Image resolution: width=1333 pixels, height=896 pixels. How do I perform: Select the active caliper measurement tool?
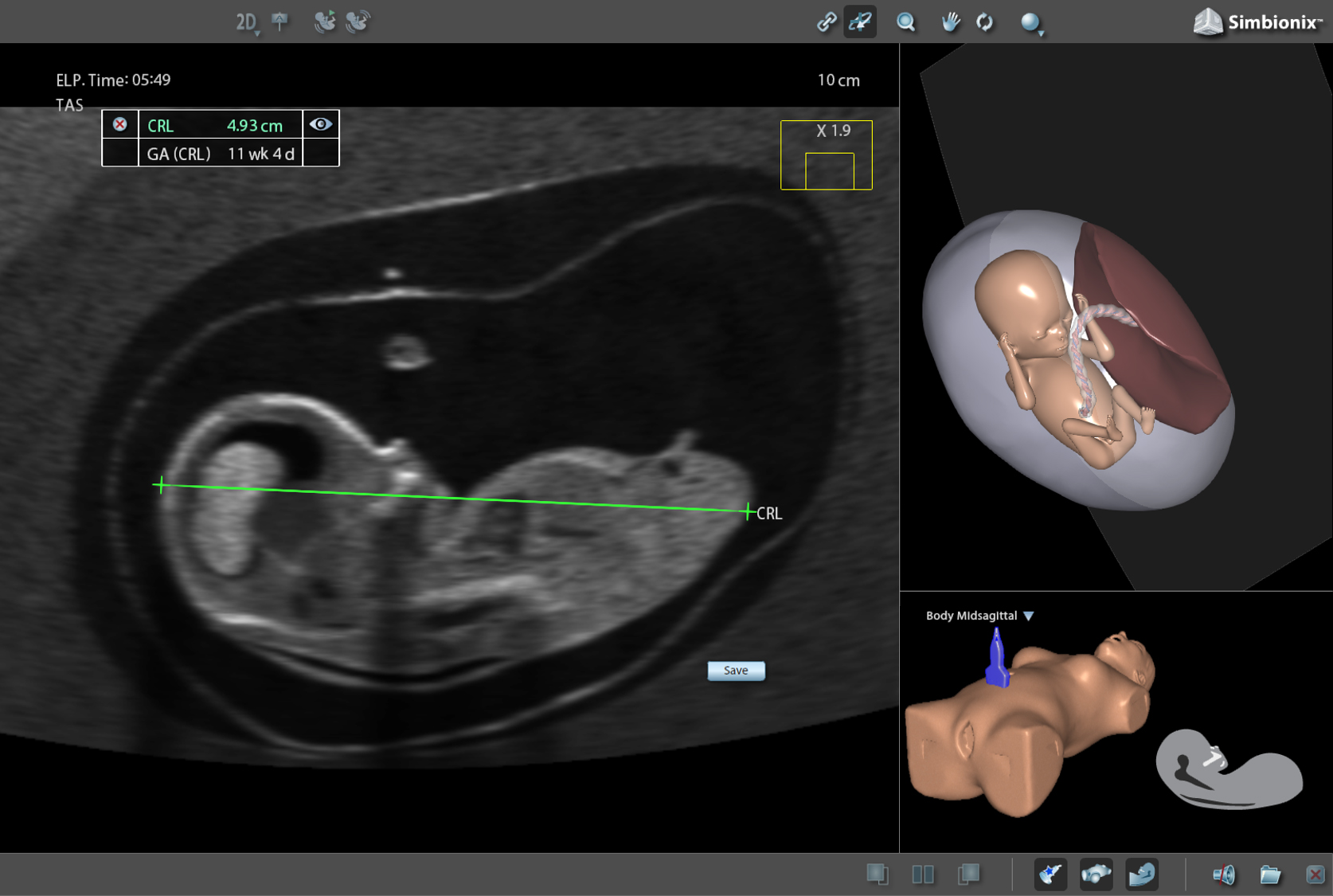coord(860,22)
